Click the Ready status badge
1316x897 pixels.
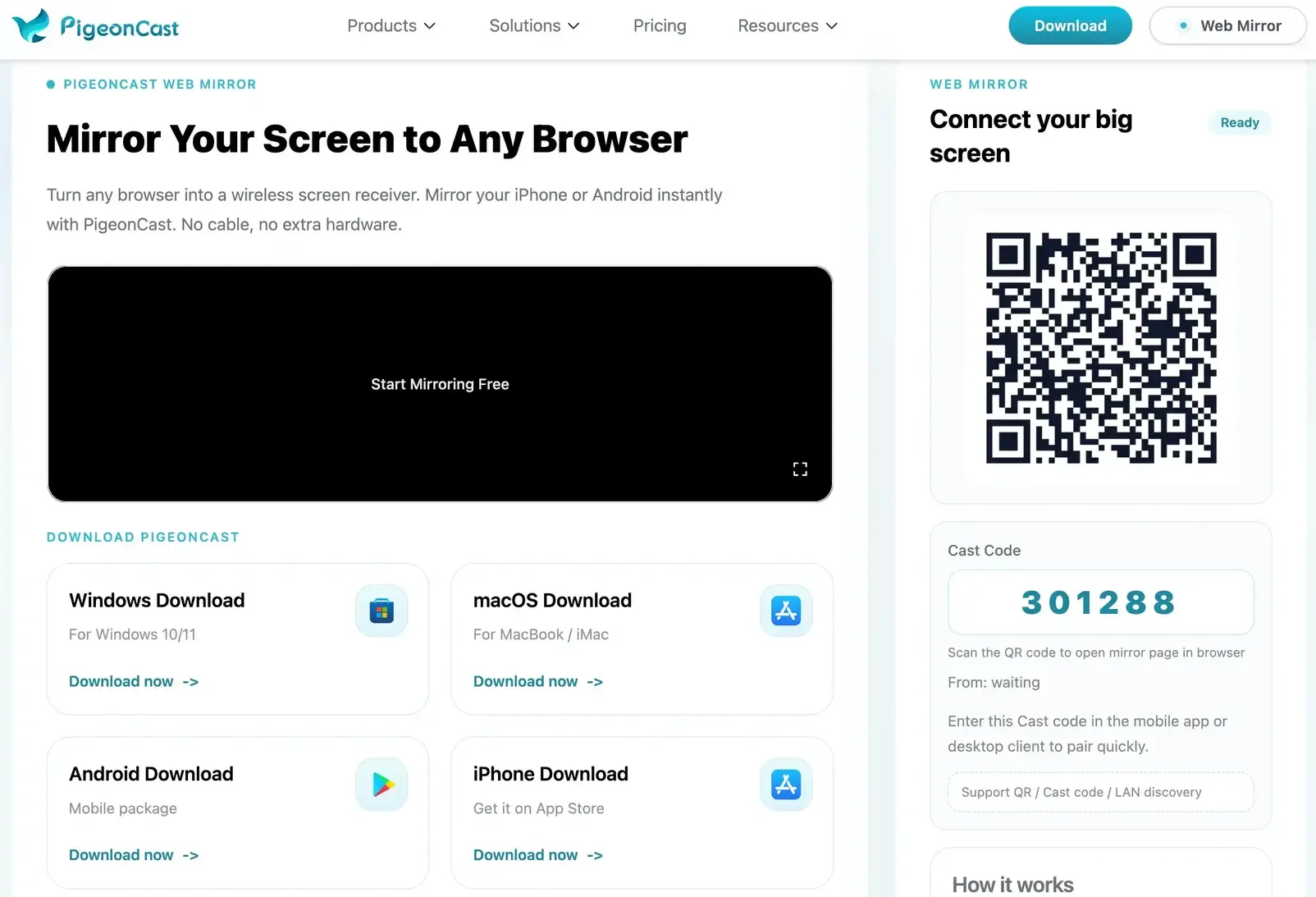[x=1239, y=122]
